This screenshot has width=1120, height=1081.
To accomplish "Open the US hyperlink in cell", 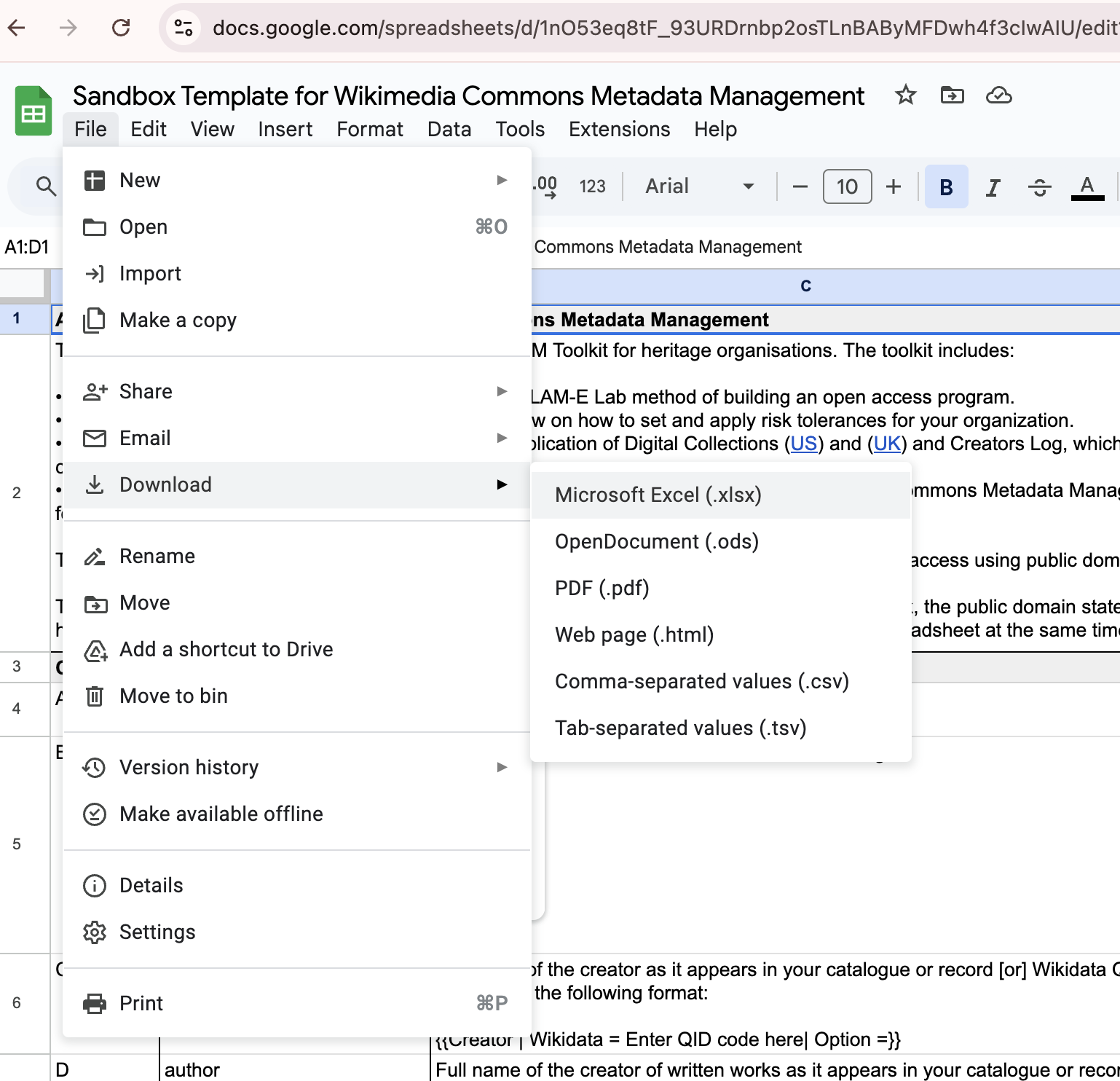I will pyautogui.click(x=803, y=444).
